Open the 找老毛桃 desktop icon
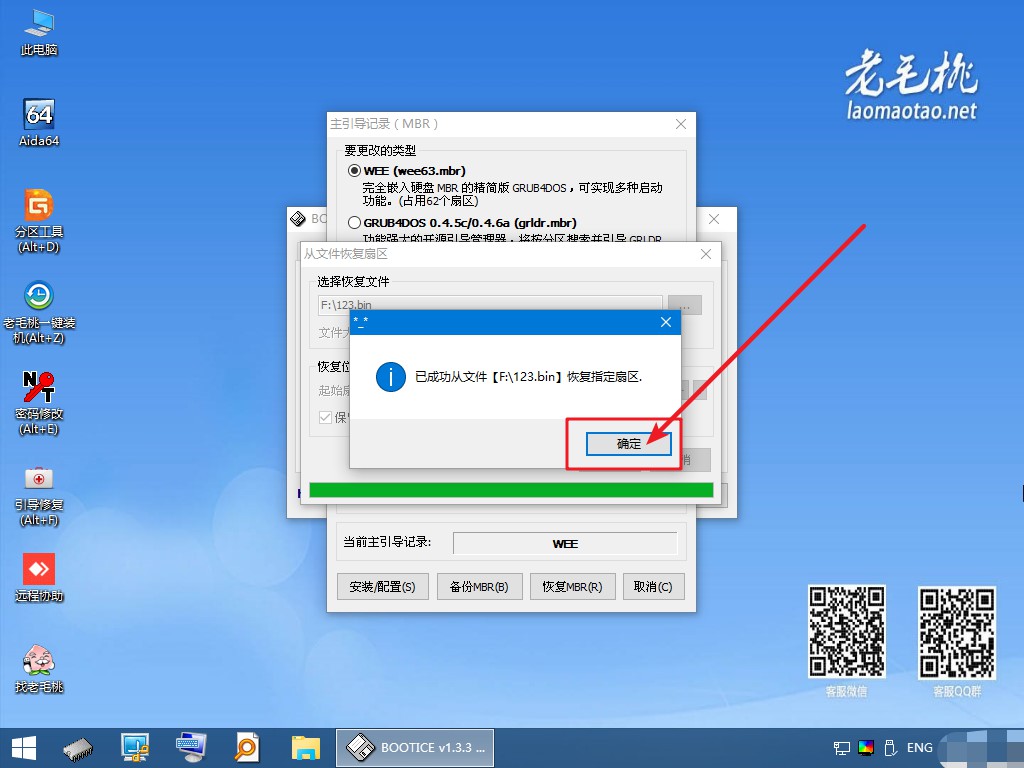This screenshot has height=768, width=1024. click(x=39, y=668)
